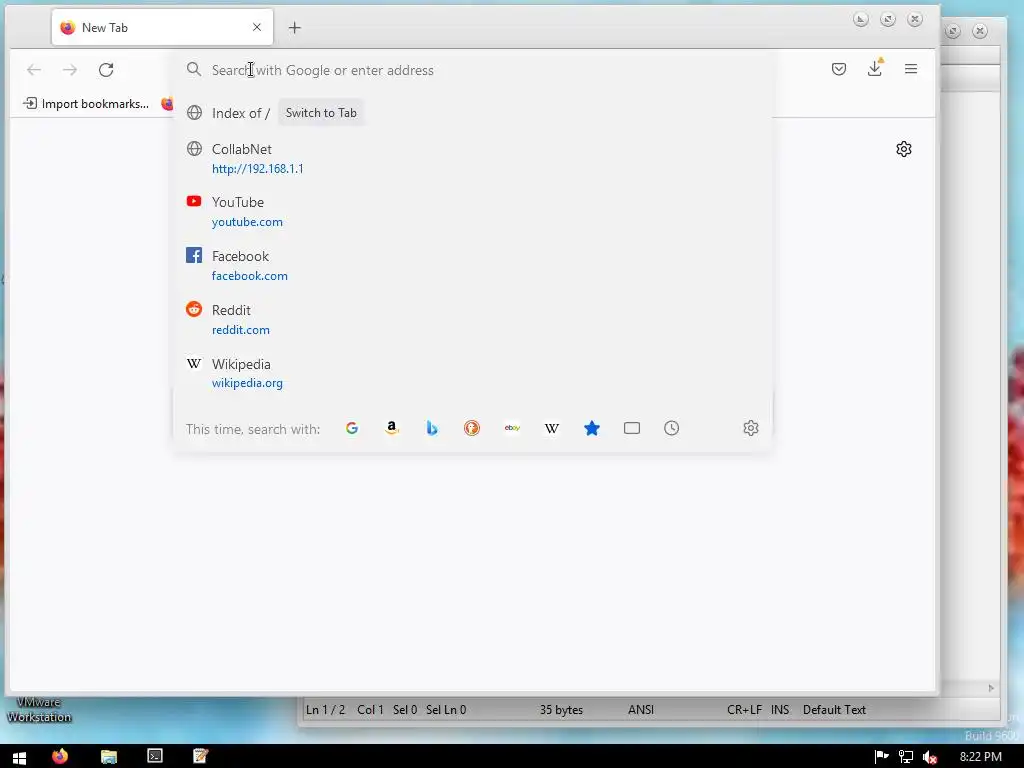Viewport: 1024px width, 768px height.
Task: Search bookmarks using the star icon
Action: 592,428
